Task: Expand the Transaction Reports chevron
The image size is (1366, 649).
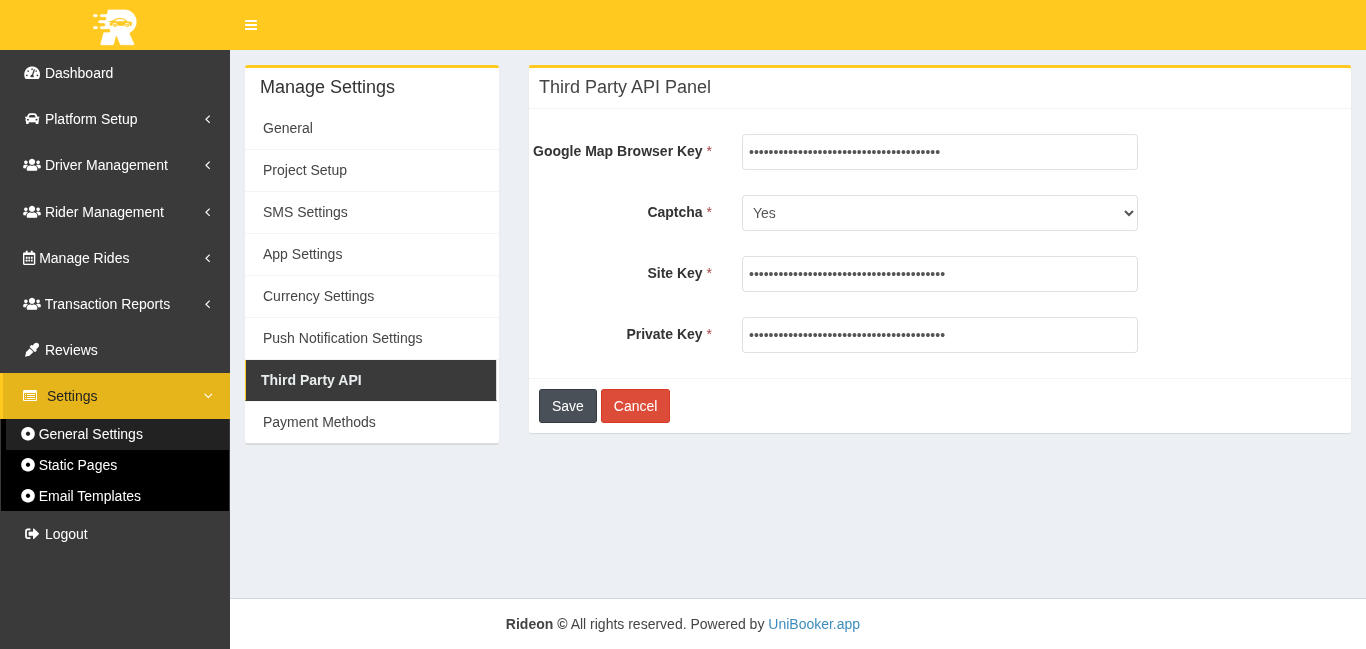Action: 207,304
